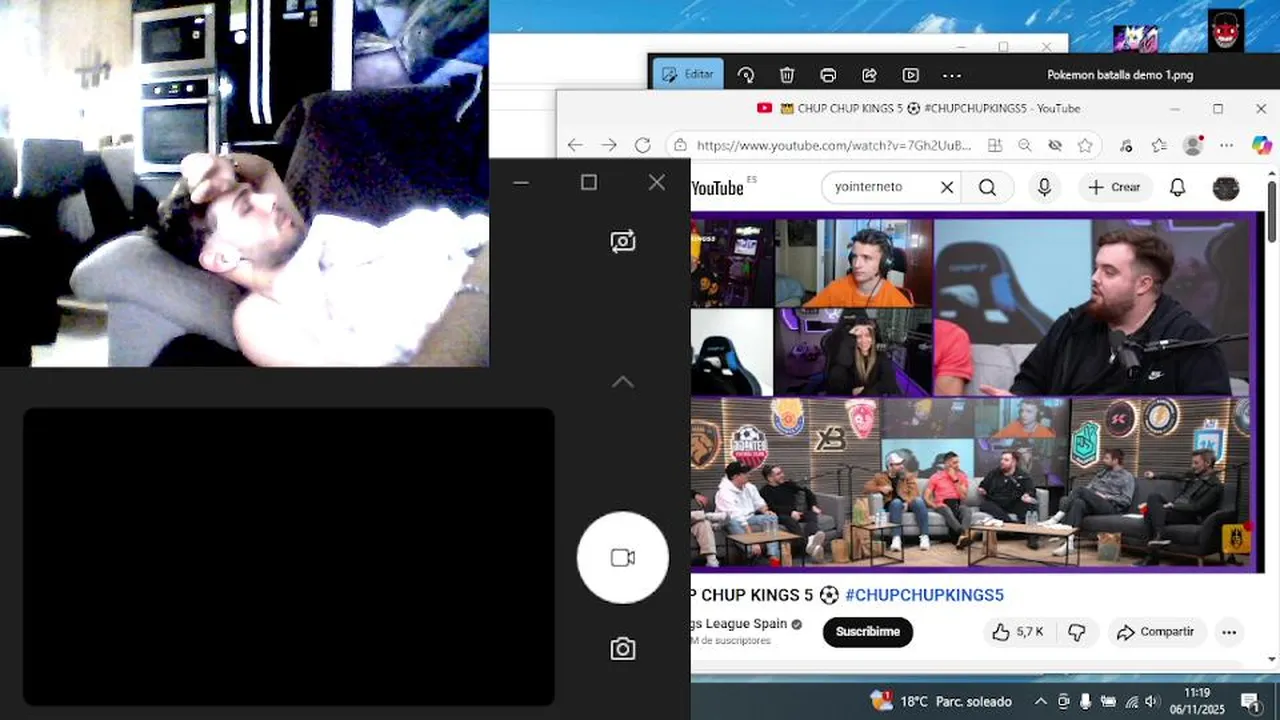Start slideshow from Photos toolbar
Viewport: 1280px width, 720px height.
click(910, 75)
